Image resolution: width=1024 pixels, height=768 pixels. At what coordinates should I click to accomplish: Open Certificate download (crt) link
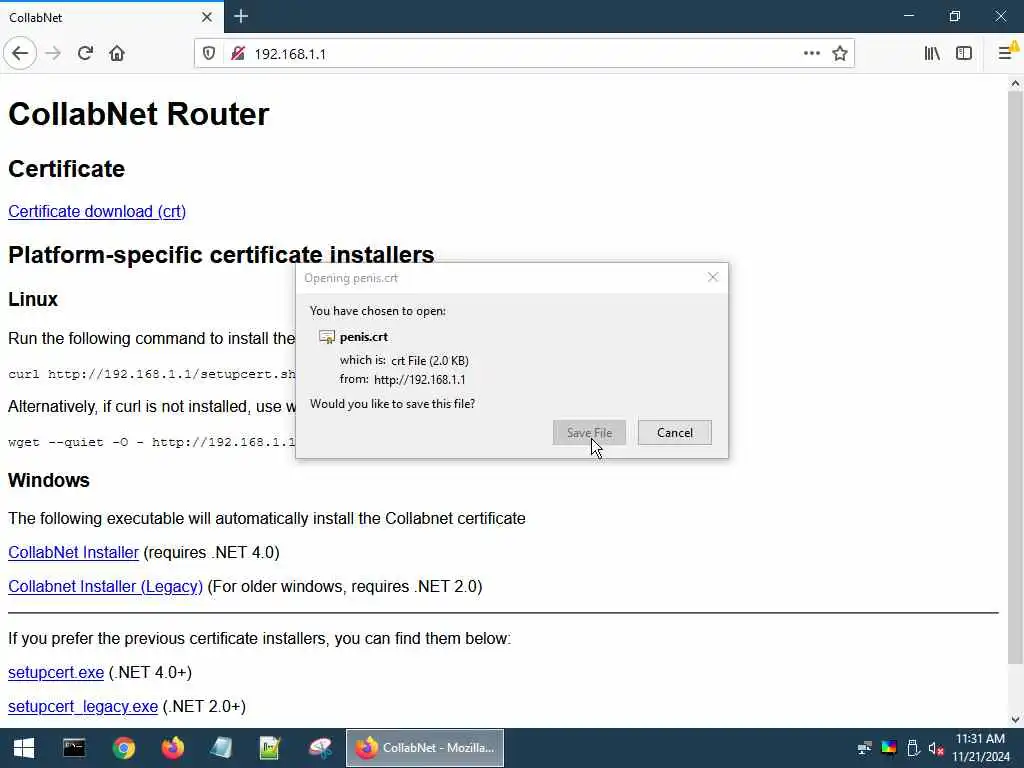pos(97,212)
